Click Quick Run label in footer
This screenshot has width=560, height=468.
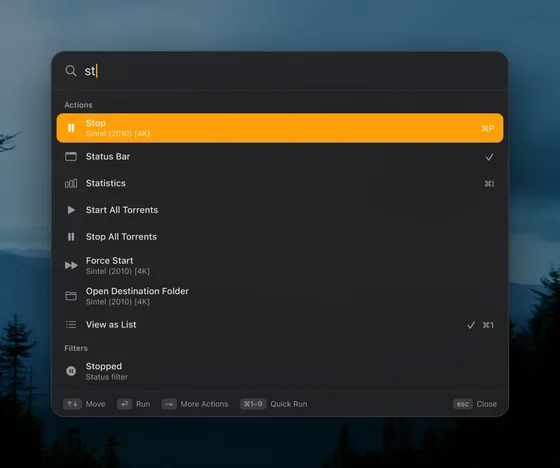(289, 404)
